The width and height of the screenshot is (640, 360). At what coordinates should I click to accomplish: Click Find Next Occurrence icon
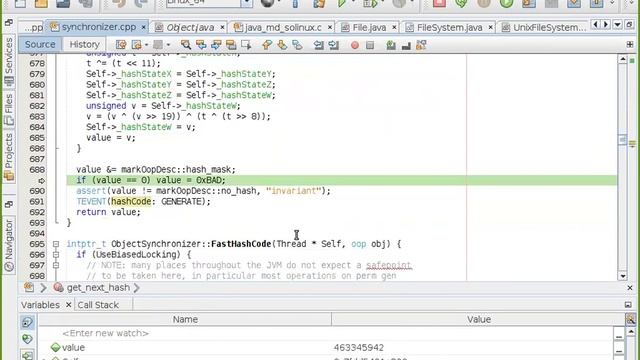[x=216, y=44]
